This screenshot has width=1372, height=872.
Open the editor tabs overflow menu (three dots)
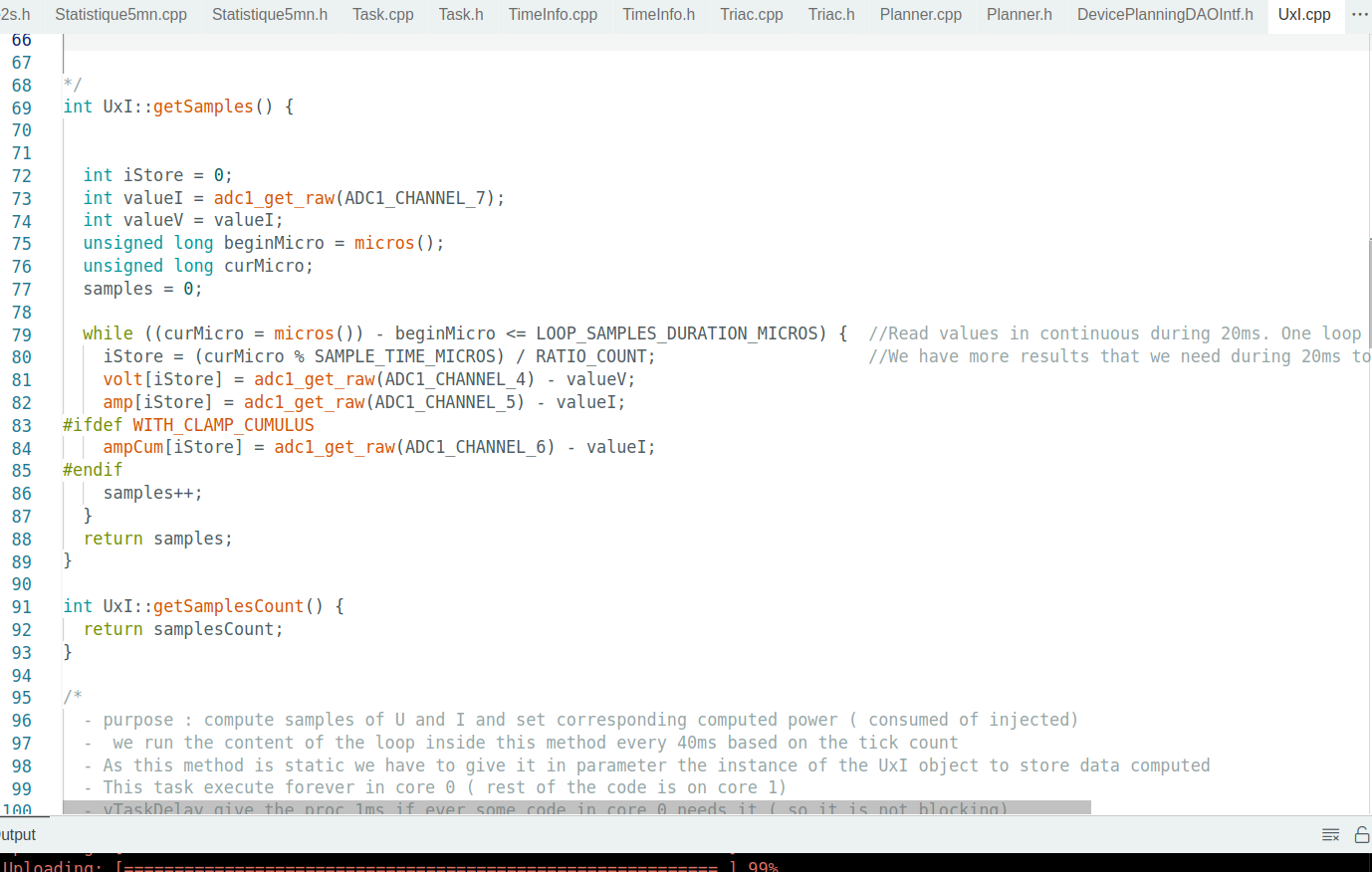(1359, 15)
